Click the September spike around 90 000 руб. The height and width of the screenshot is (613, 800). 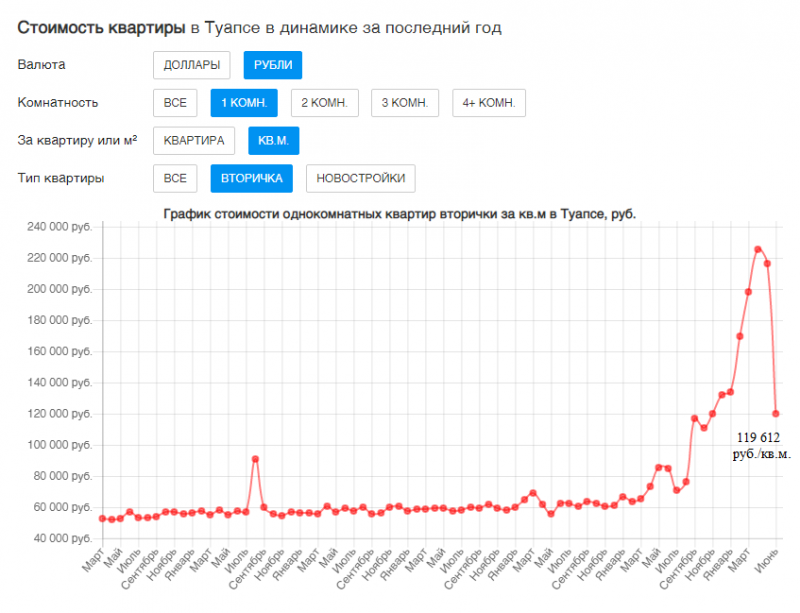pyautogui.click(x=253, y=460)
